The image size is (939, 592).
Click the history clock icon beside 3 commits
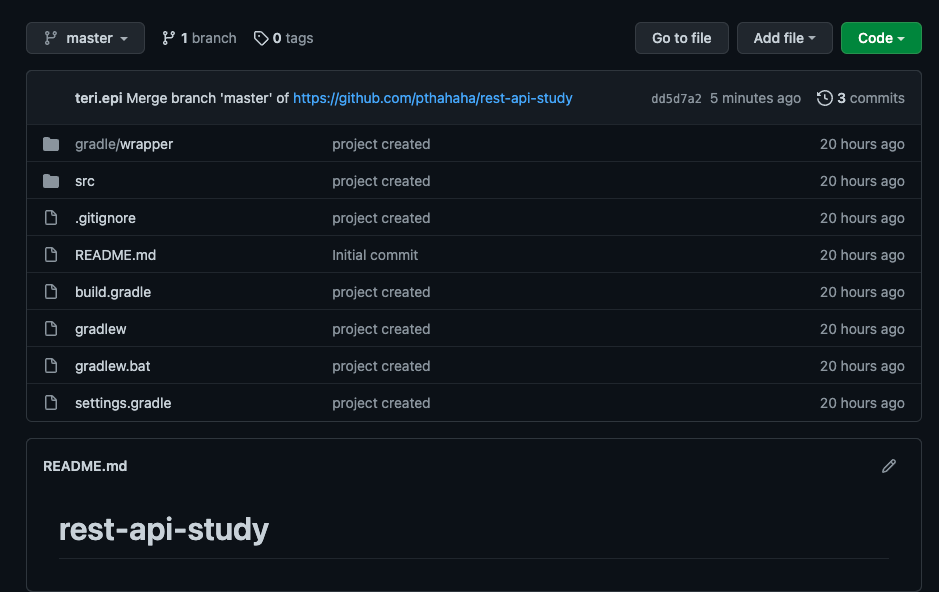click(x=825, y=98)
